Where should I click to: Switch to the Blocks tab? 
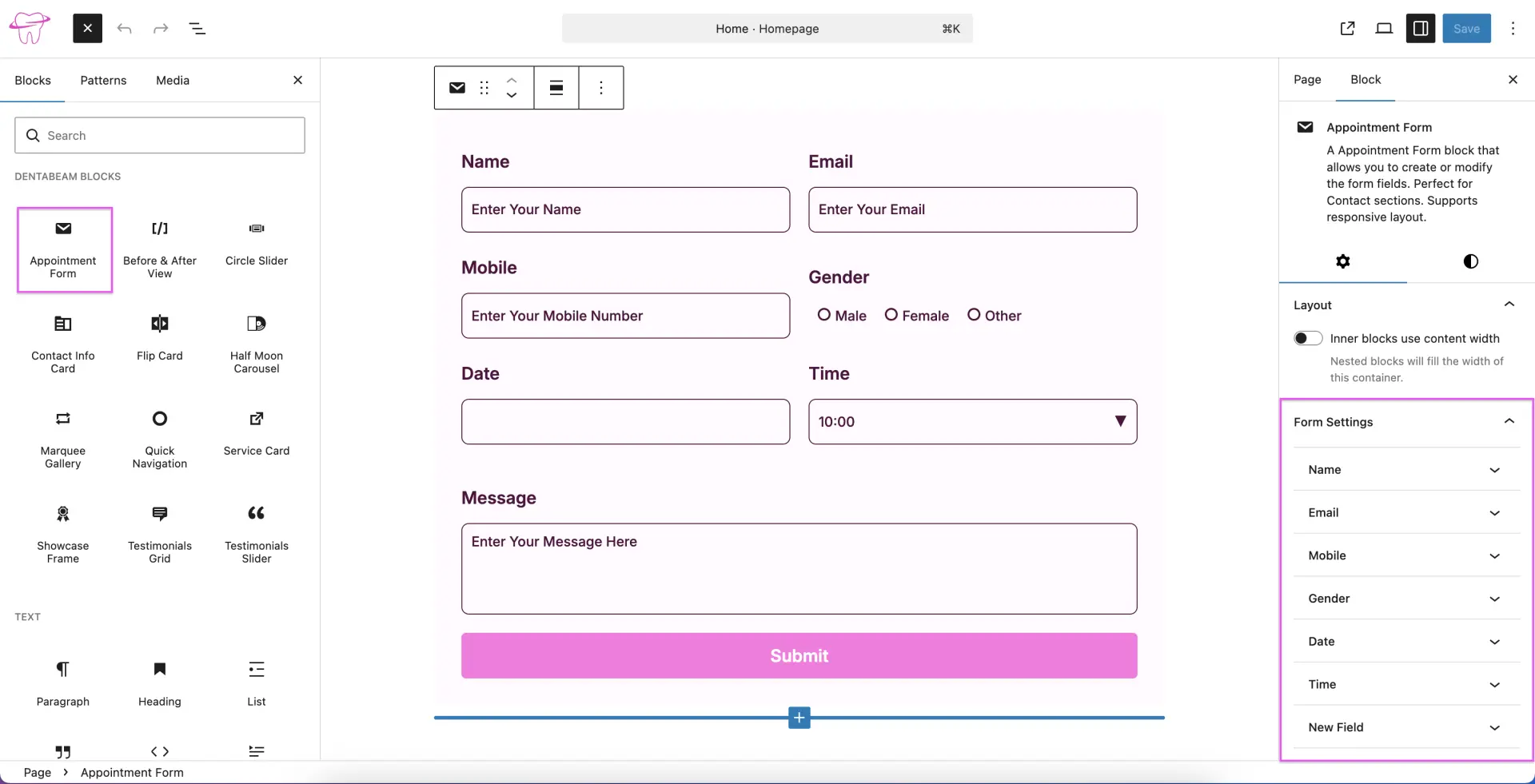click(33, 80)
